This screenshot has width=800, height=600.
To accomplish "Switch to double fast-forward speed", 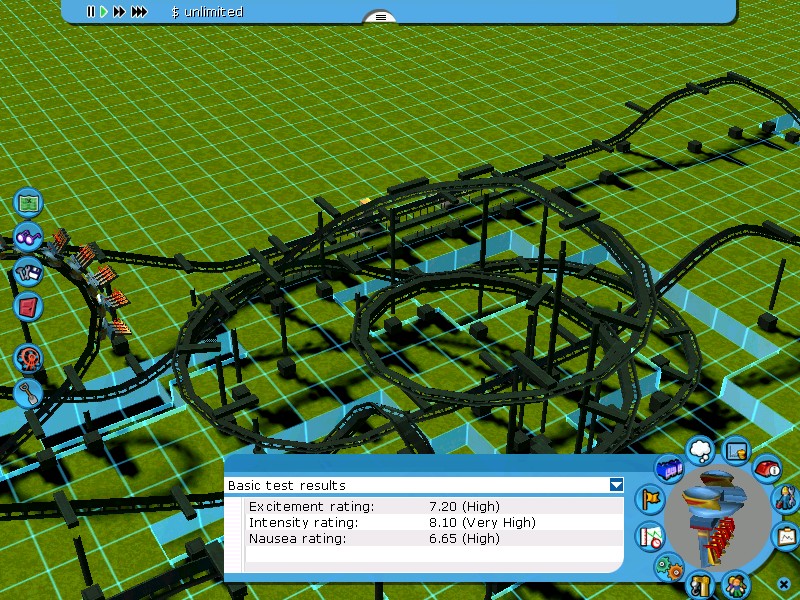I will 119,12.
